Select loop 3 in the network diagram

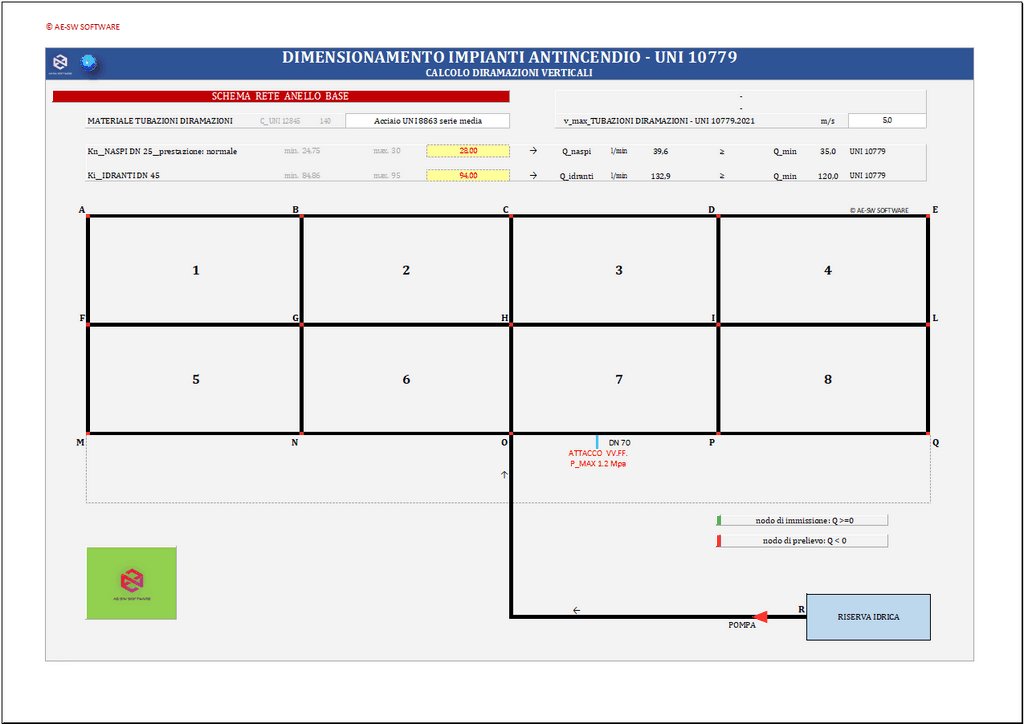pyautogui.click(x=619, y=270)
